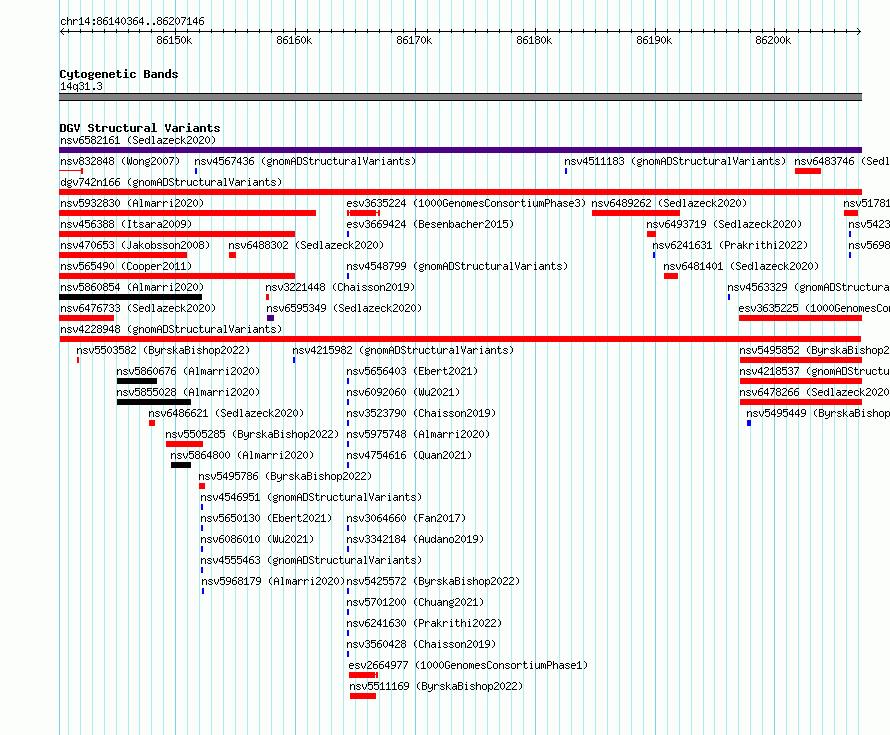Screen dimensions: 890x735
Task: Click the 86170k ruler position
Action: [x=414, y=40]
